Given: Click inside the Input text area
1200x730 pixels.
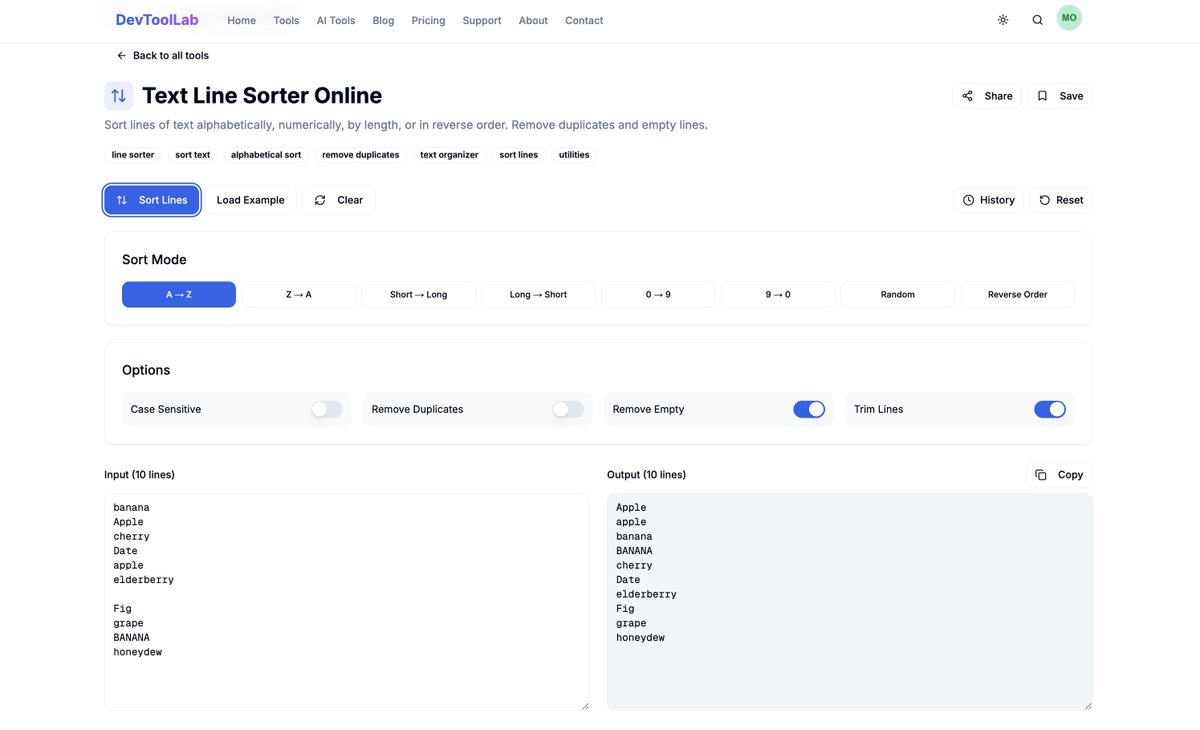Looking at the screenshot, I should click(x=347, y=602).
